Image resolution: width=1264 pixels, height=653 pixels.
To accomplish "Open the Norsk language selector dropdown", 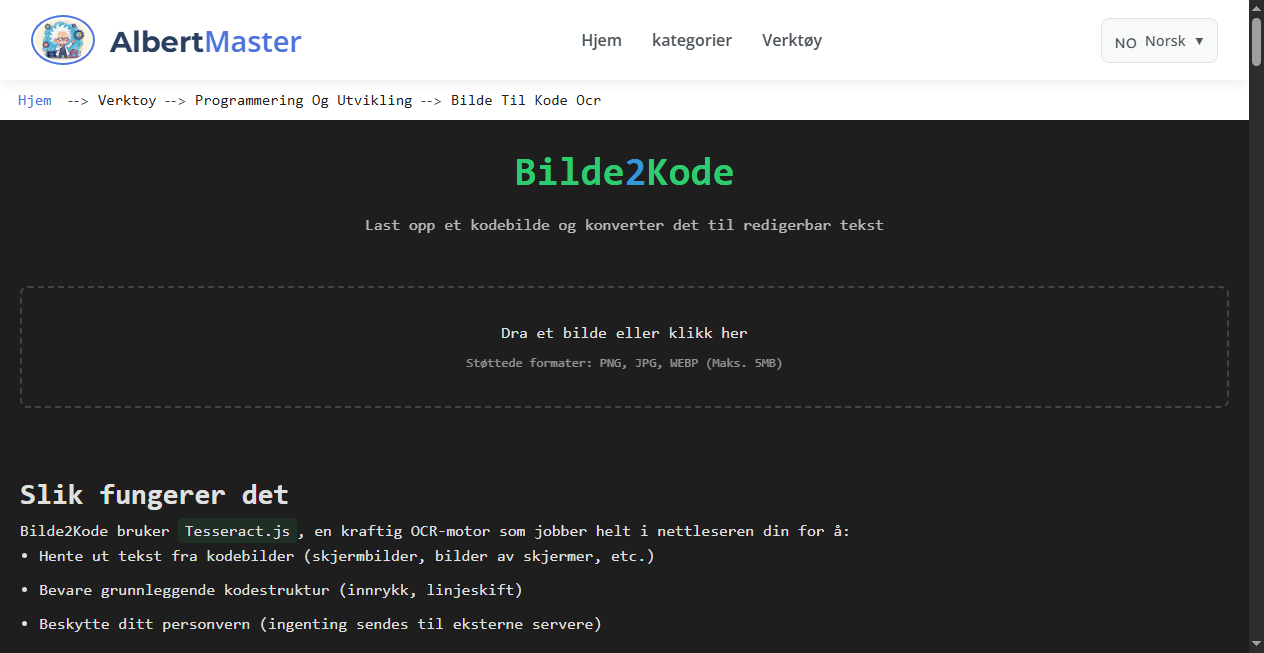I will pos(1158,40).
